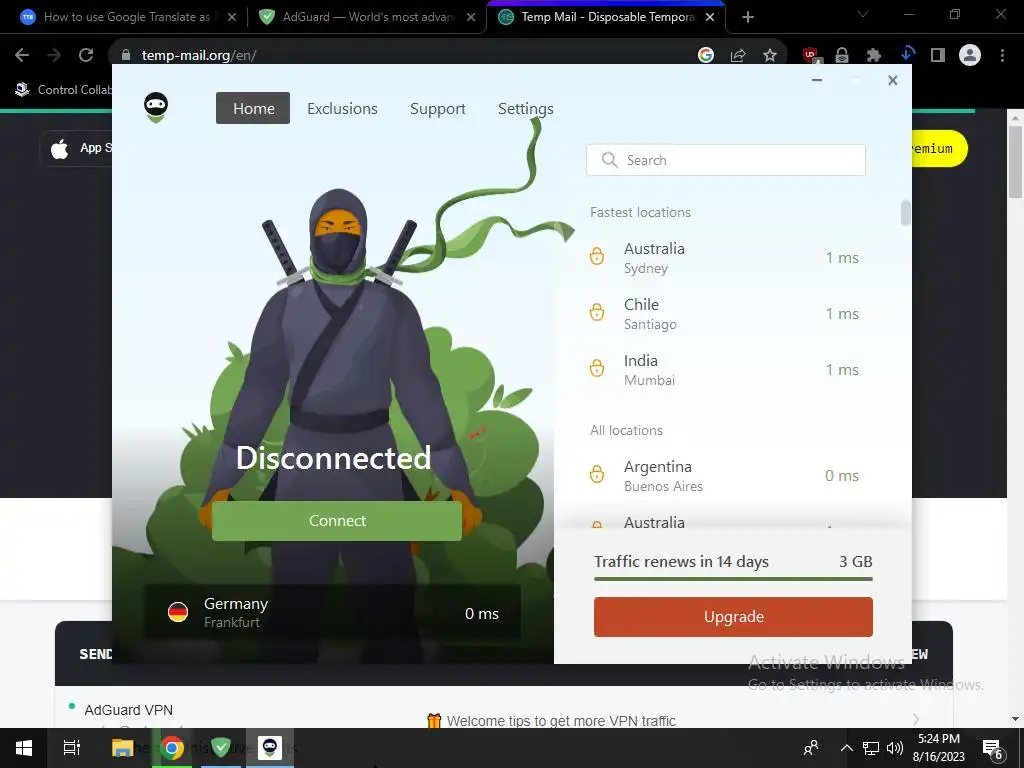This screenshot has width=1024, height=768.
Task: Switch to the AdGuard browser tab
Action: 366,17
